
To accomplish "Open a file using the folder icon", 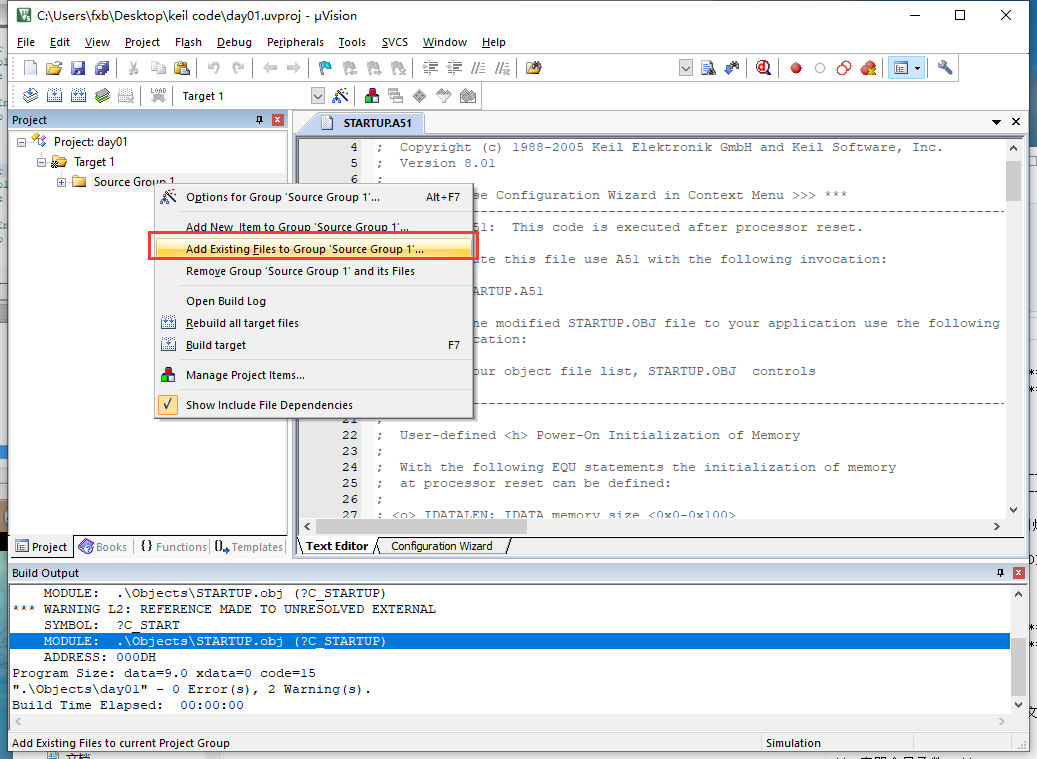I will pyautogui.click(x=54, y=68).
